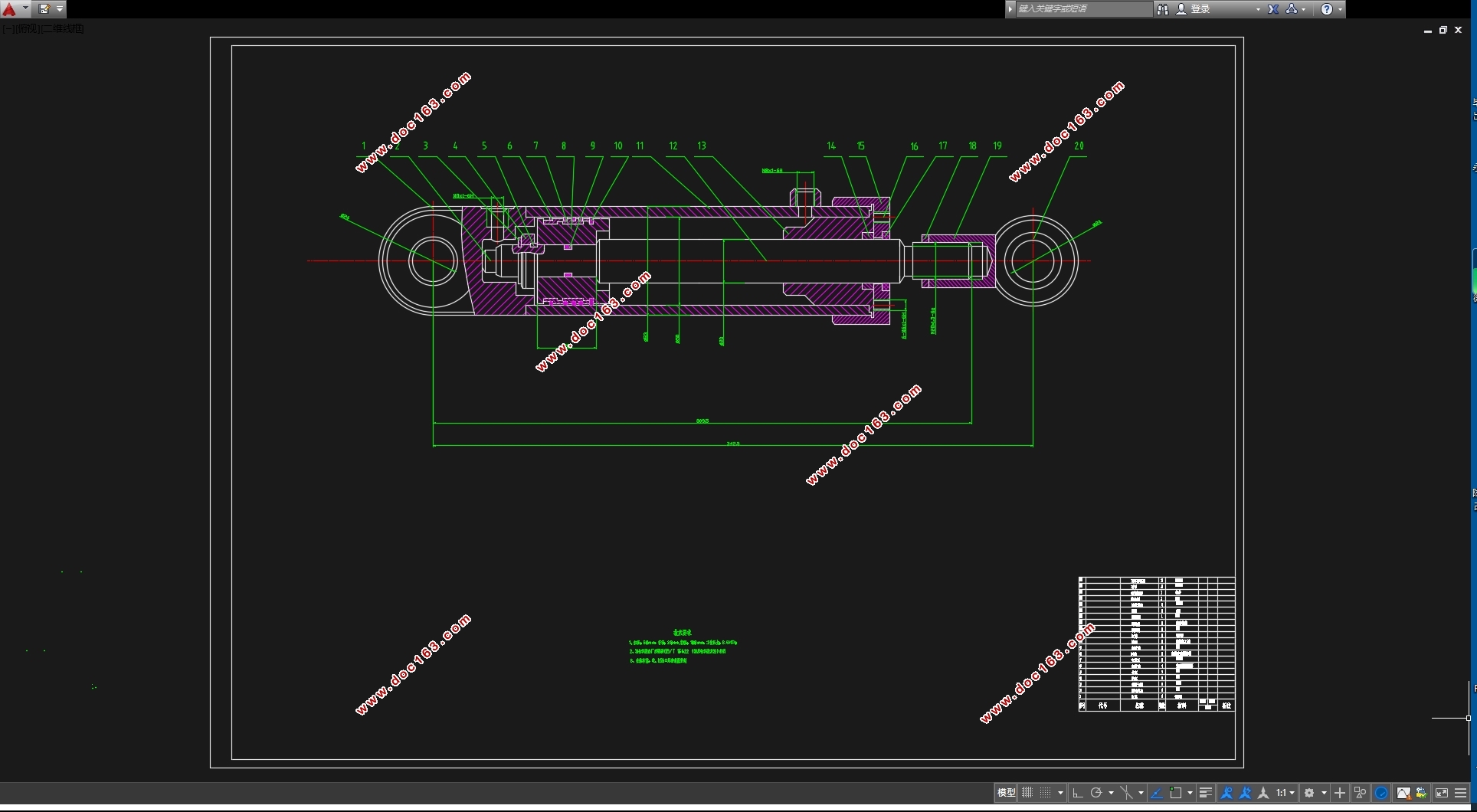Select part balloon number 14
The width and height of the screenshot is (1477, 812).
[831, 146]
